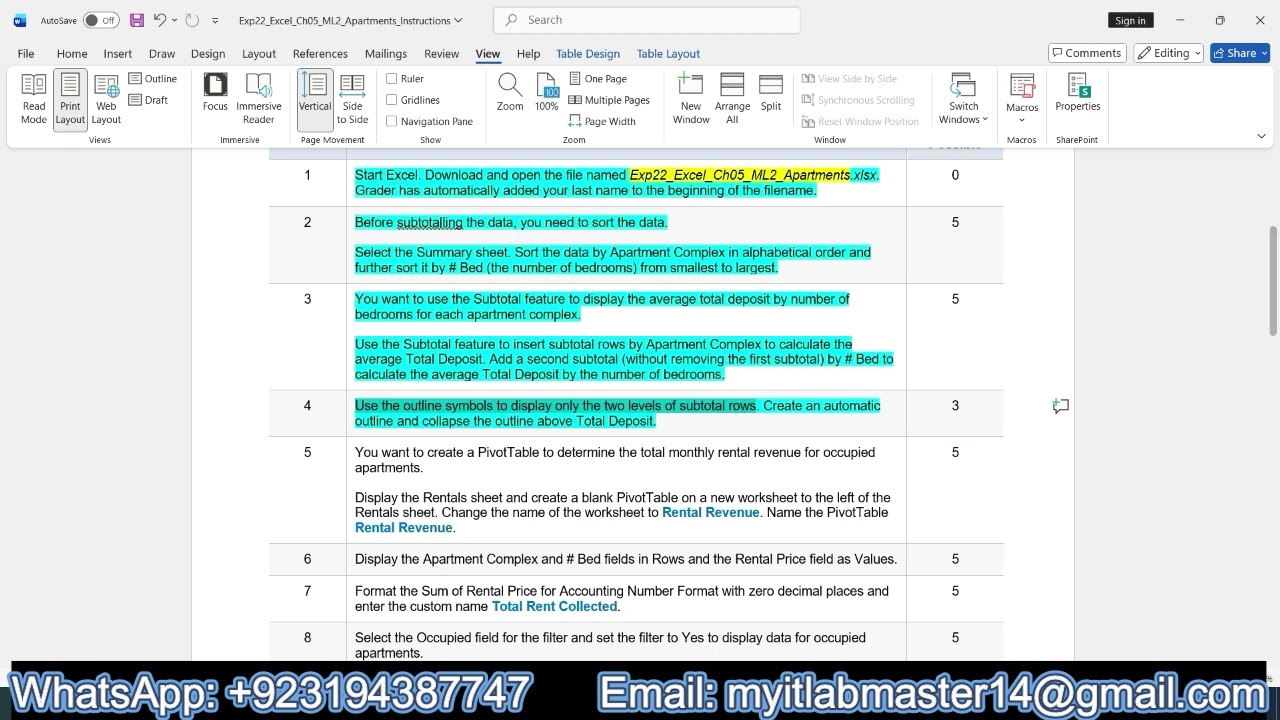The width and height of the screenshot is (1280, 720).
Task: Switch to Read Mode view
Action: (x=34, y=99)
